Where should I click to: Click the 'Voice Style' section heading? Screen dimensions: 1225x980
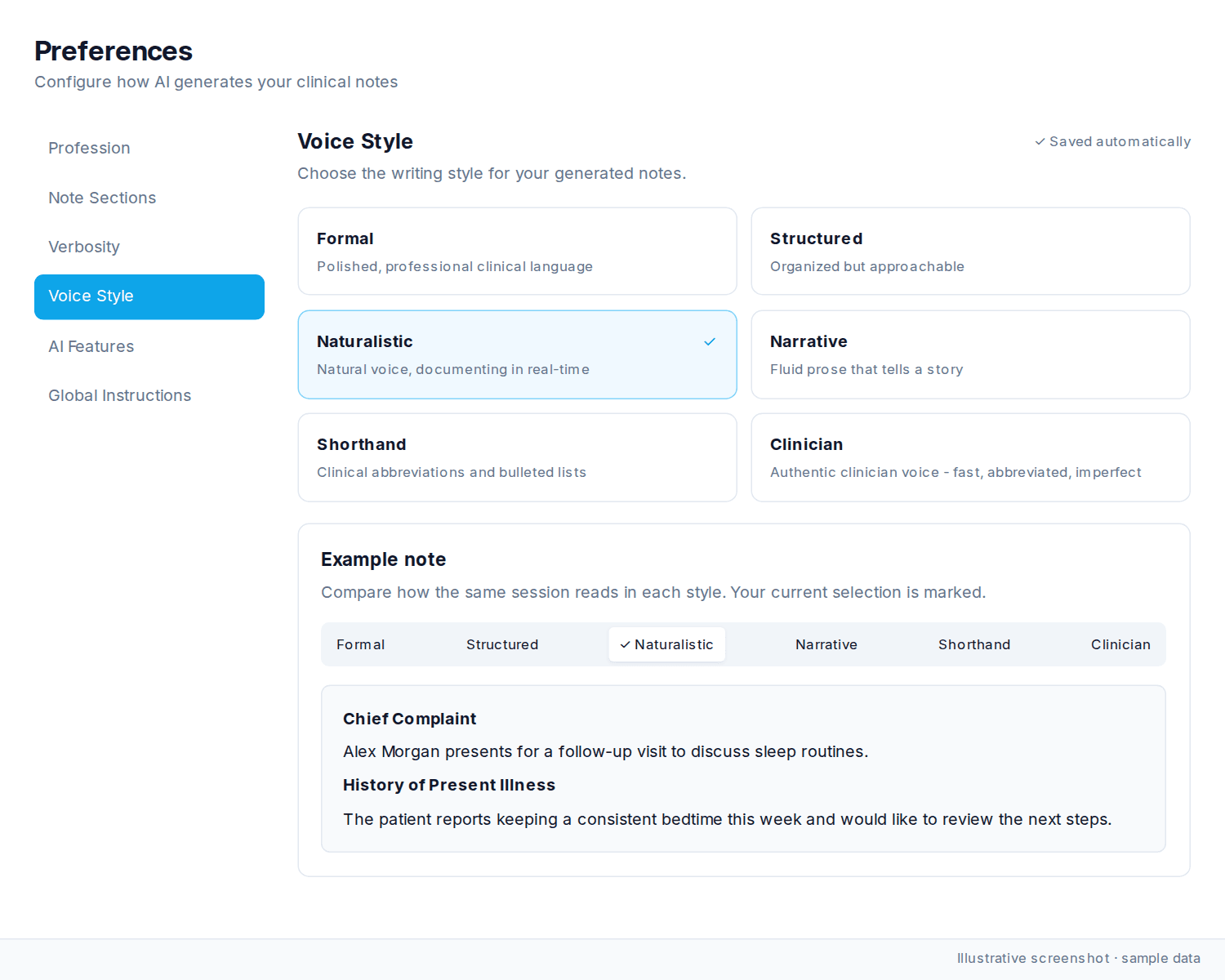point(355,141)
